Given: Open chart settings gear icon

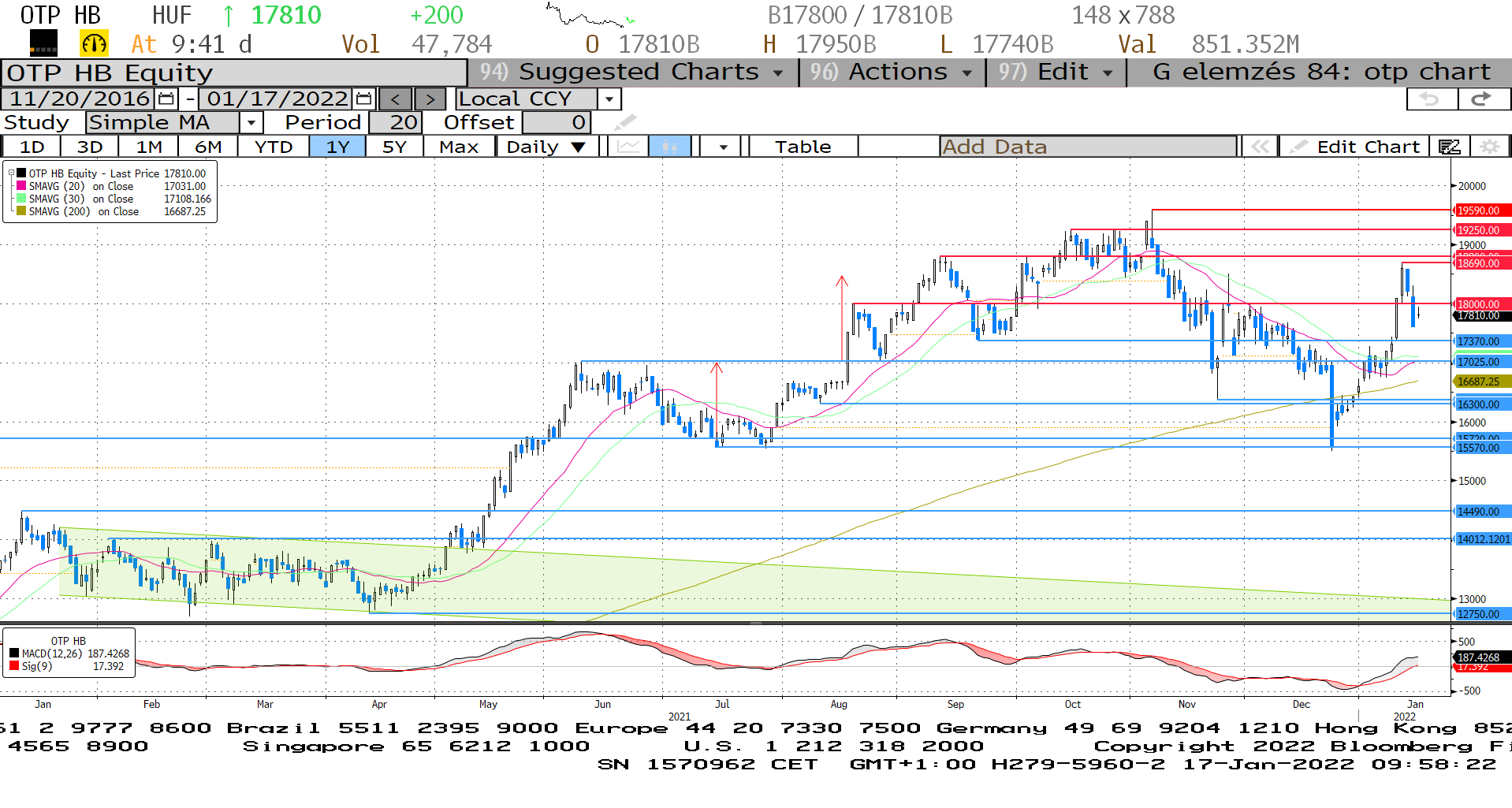Looking at the screenshot, I should (1489, 147).
